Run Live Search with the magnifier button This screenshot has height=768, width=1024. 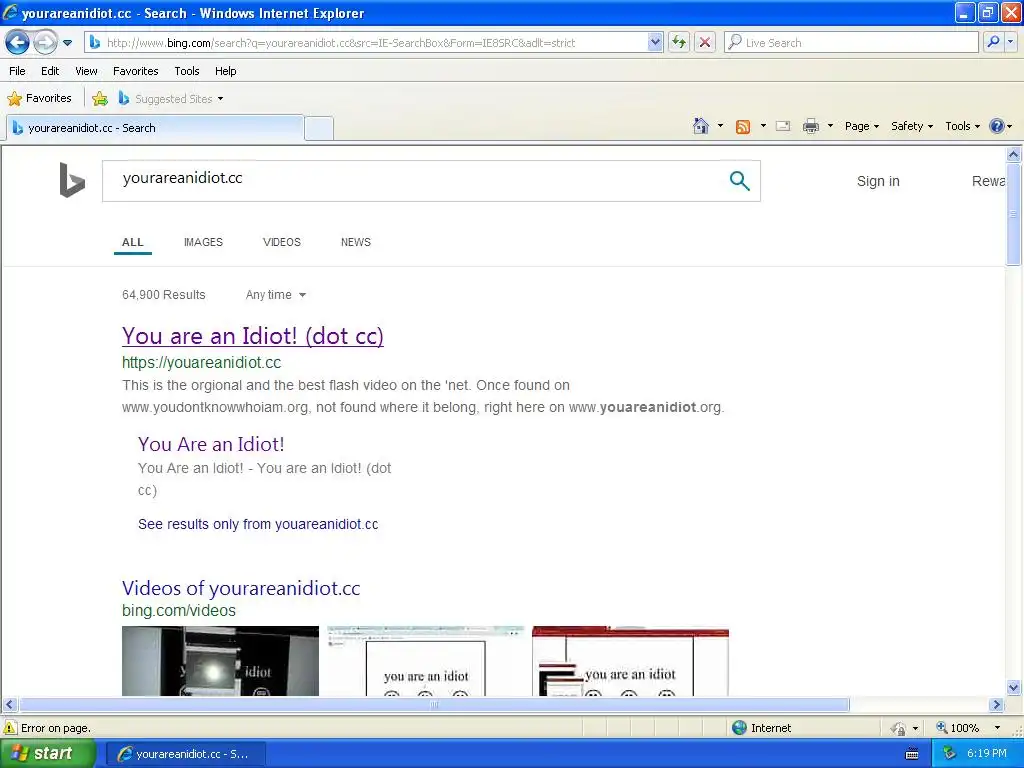[993, 42]
